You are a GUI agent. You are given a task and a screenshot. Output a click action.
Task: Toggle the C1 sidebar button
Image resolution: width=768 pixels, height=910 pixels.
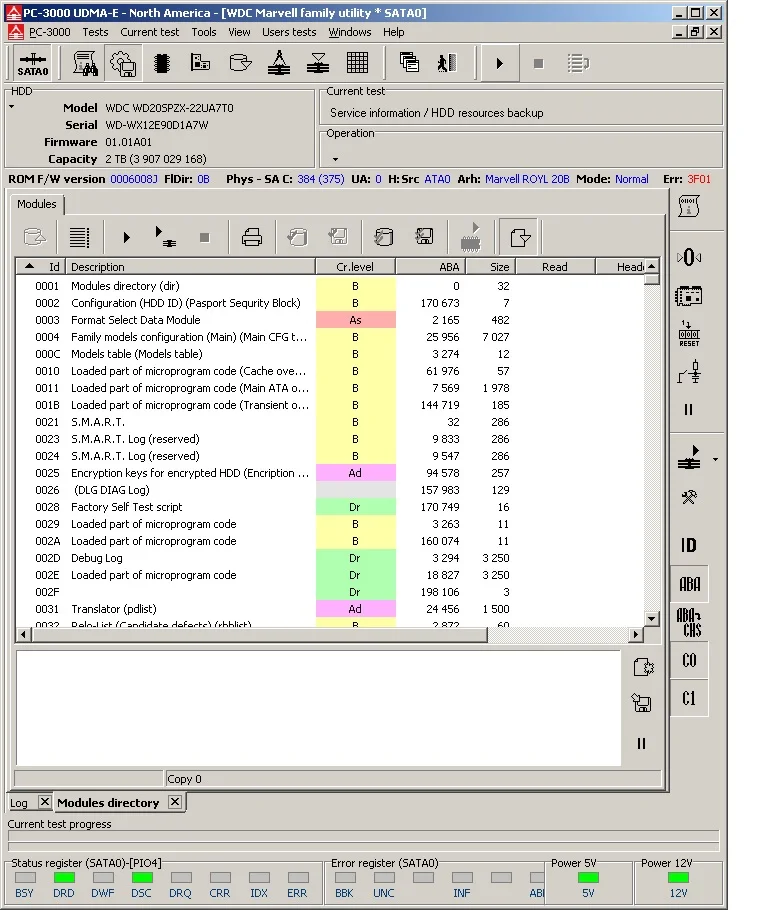689,698
